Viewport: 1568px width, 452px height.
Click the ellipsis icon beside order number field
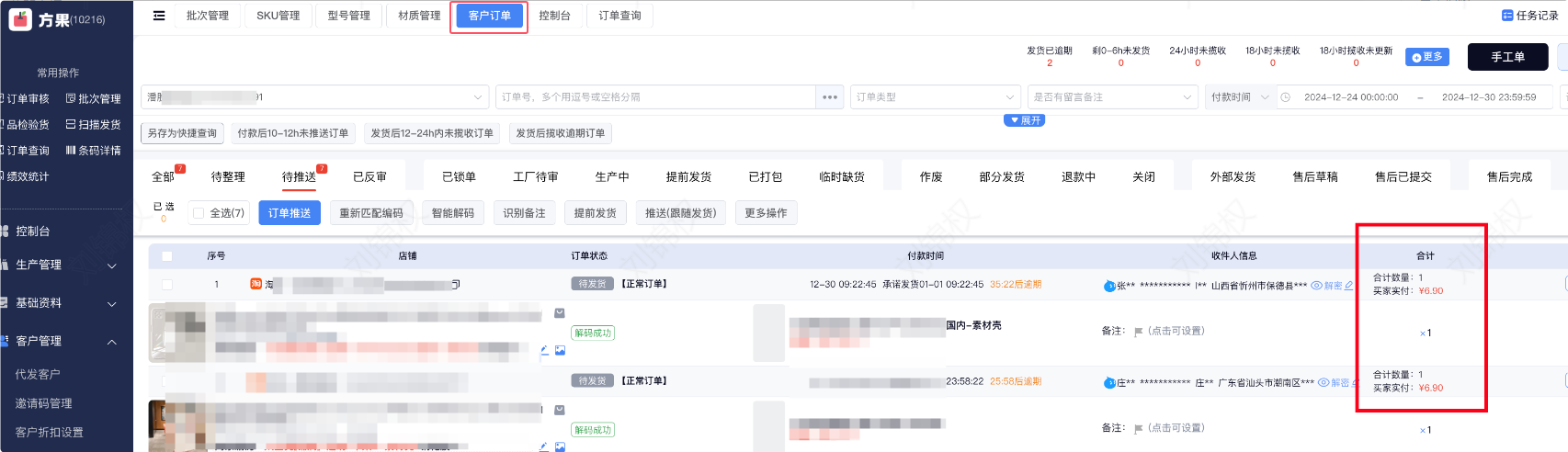tap(829, 97)
